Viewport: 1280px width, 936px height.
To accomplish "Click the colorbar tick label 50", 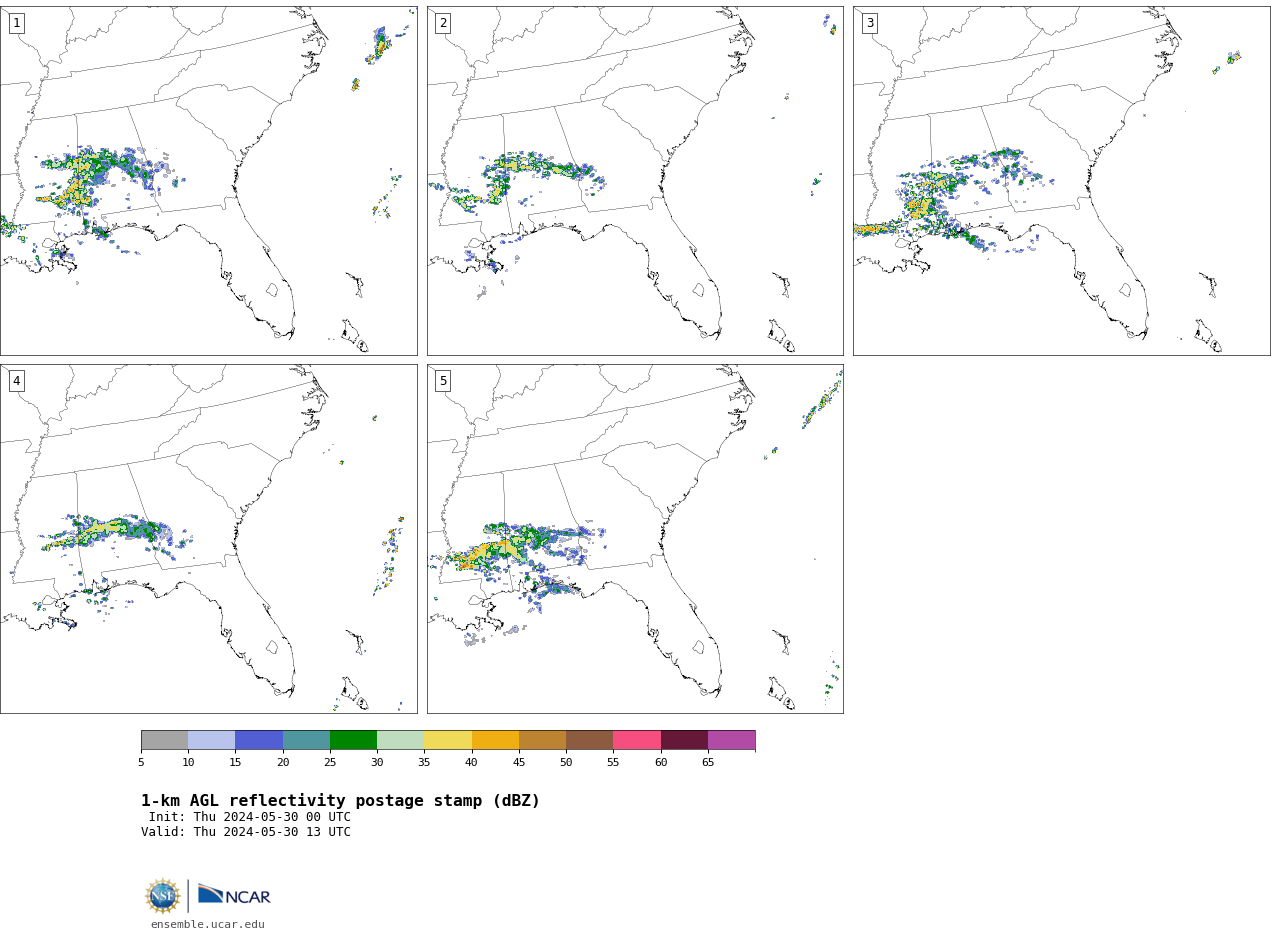I will click(x=566, y=763).
